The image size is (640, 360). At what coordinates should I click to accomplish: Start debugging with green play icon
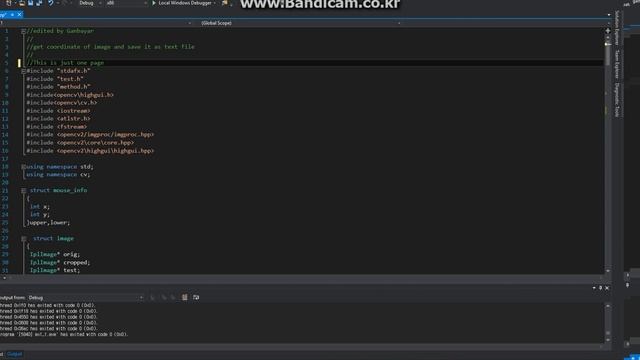tap(154, 3)
